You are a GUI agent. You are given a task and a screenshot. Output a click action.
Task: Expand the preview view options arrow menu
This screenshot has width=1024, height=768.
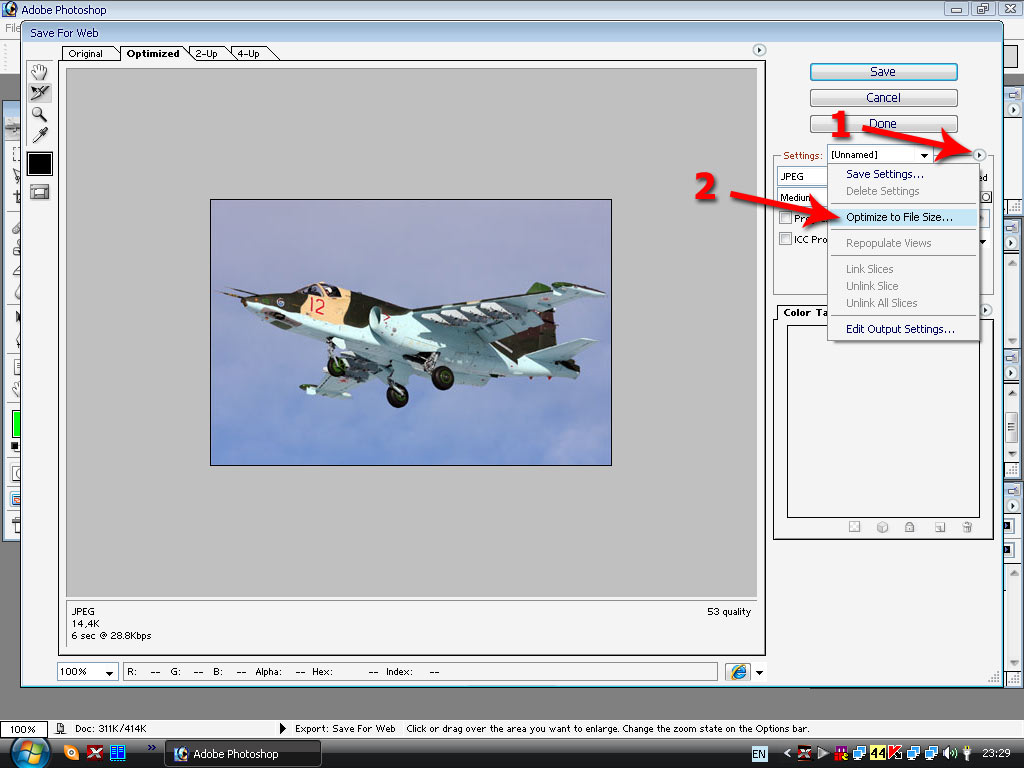pyautogui.click(x=758, y=50)
